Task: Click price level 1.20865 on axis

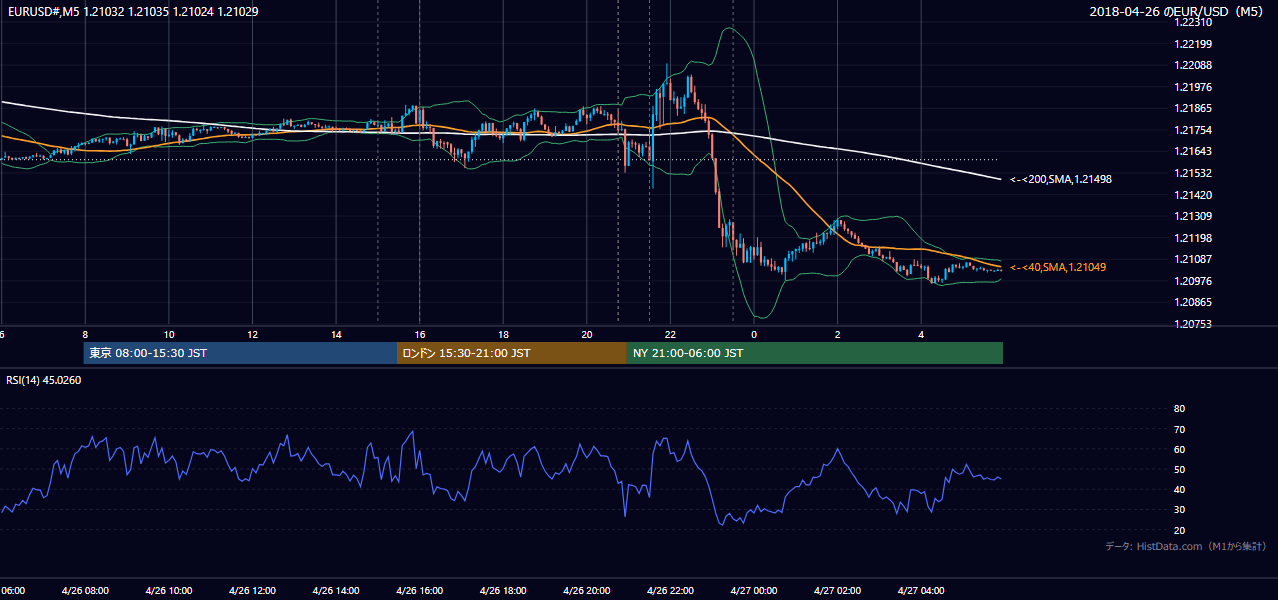Action: pyautogui.click(x=1192, y=302)
